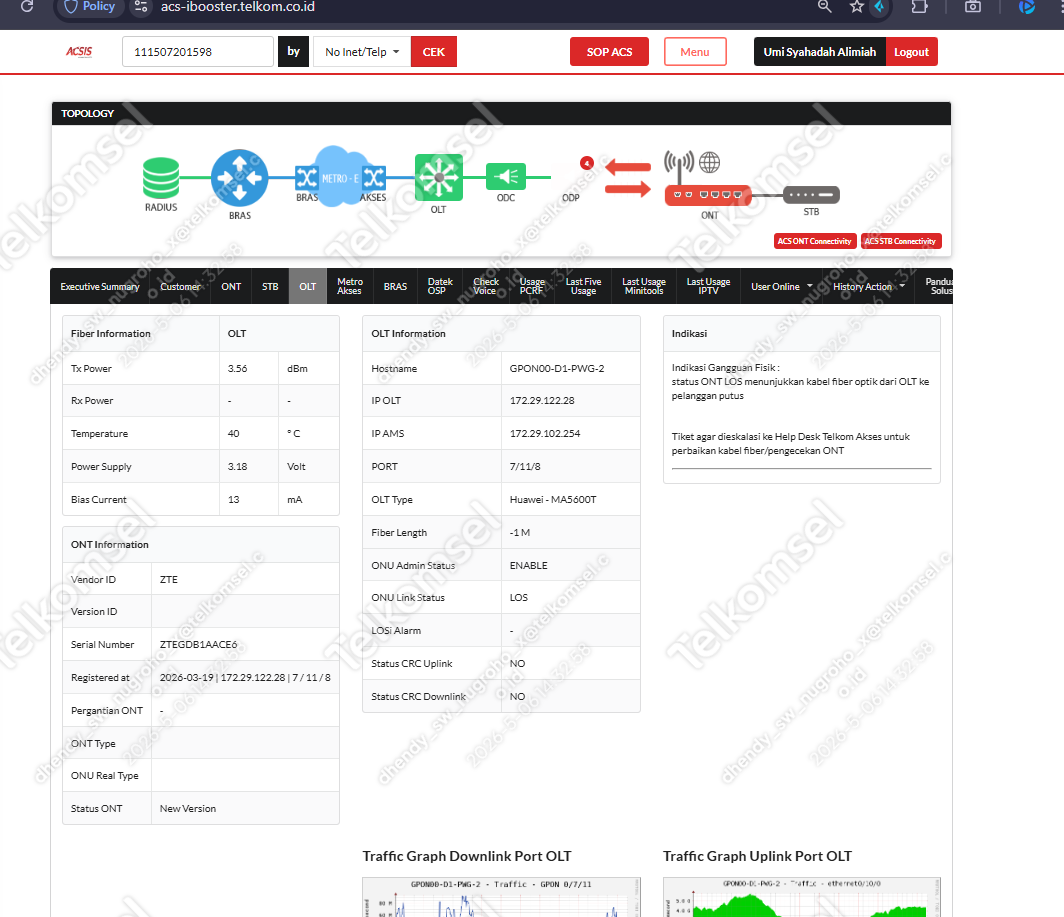
Task: Click ACS ONT Connectivity button
Action: 814,241
